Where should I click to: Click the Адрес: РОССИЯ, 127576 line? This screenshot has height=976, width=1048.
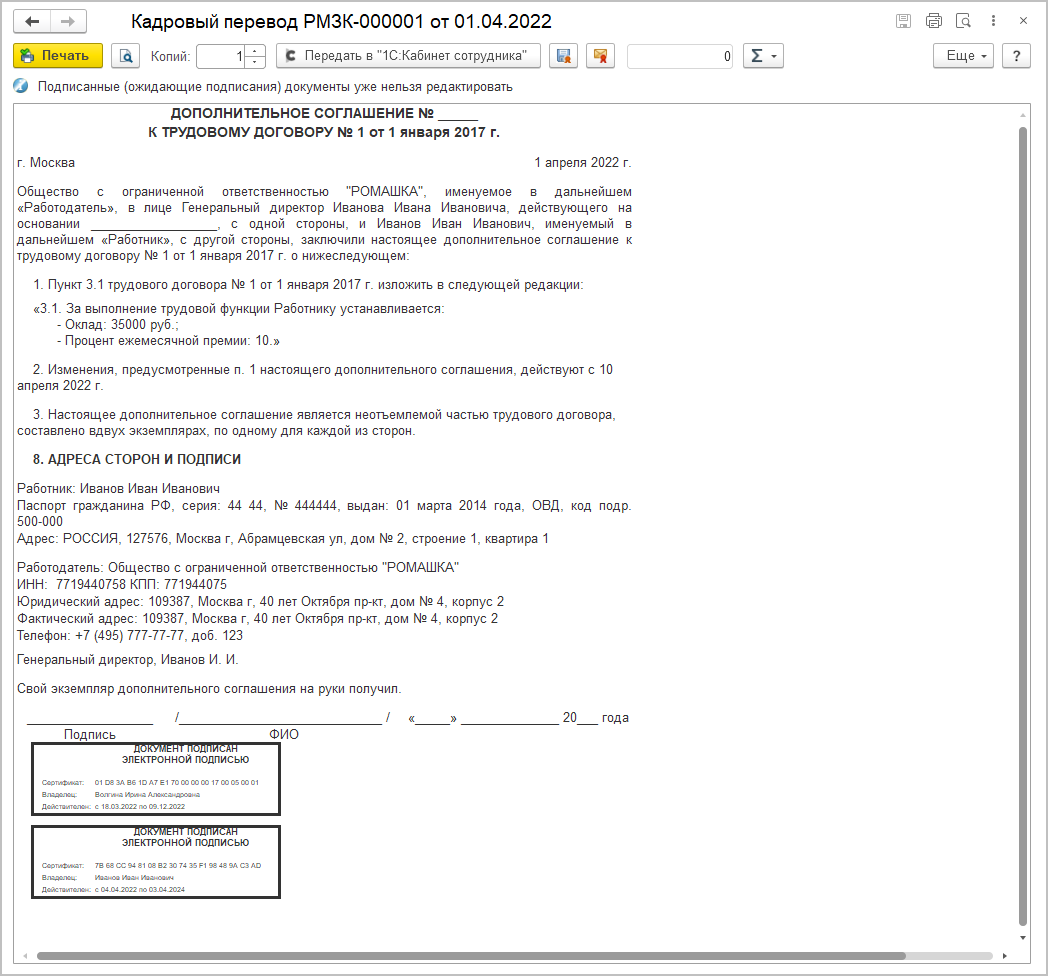(283, 539)
